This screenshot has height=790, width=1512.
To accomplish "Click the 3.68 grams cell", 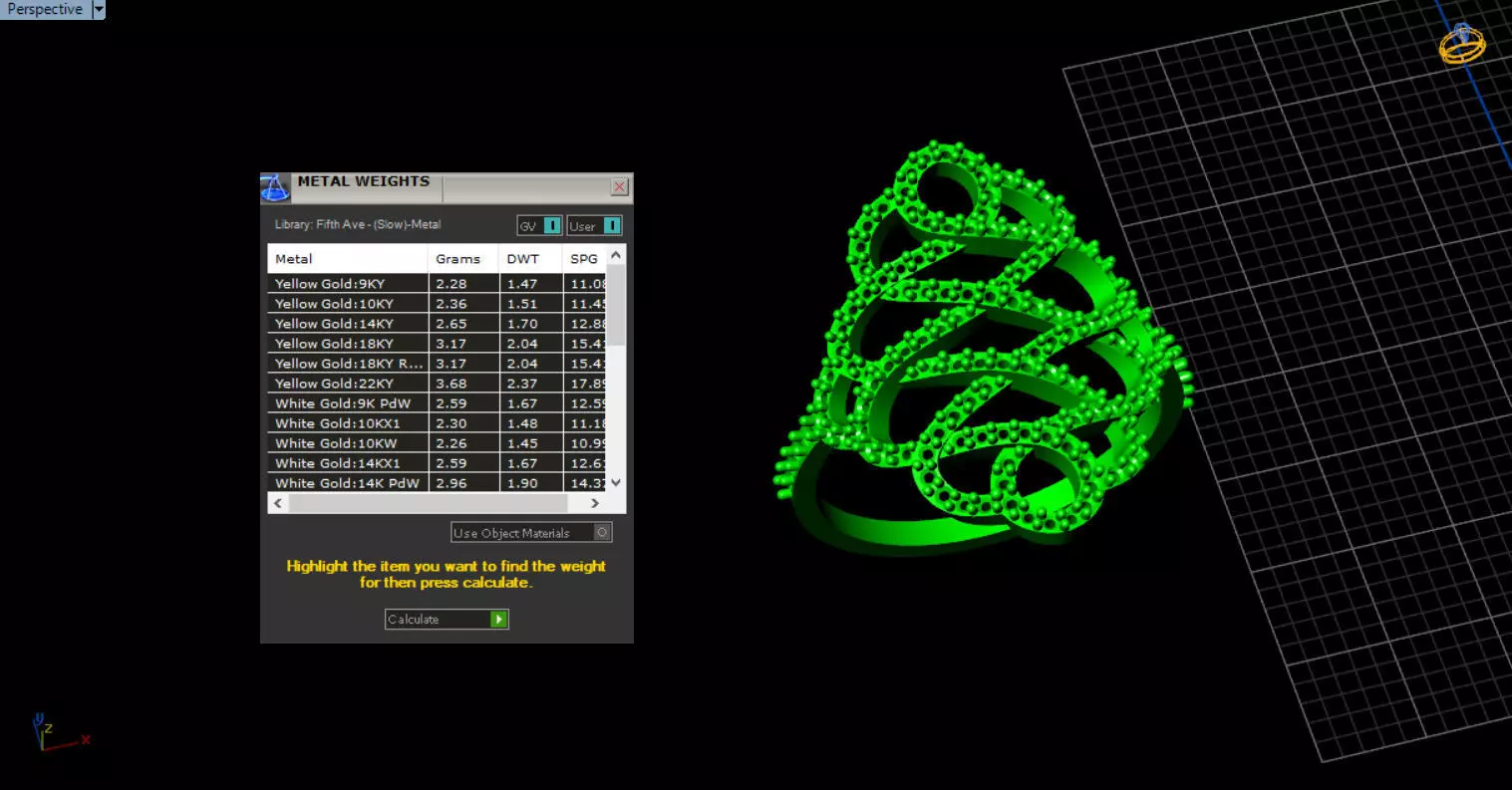I will tap(463, 384).
